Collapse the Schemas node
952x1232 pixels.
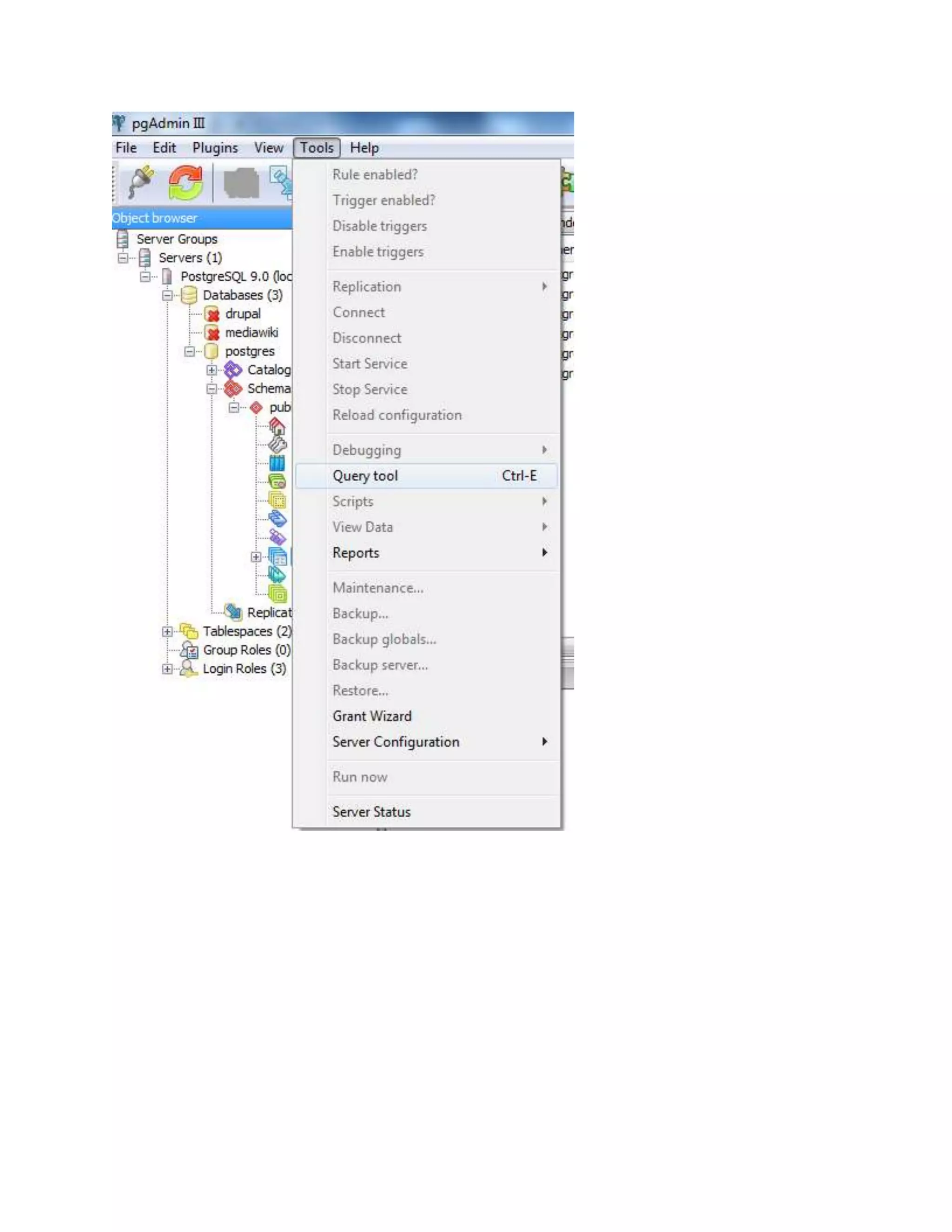tap(212, 389)
